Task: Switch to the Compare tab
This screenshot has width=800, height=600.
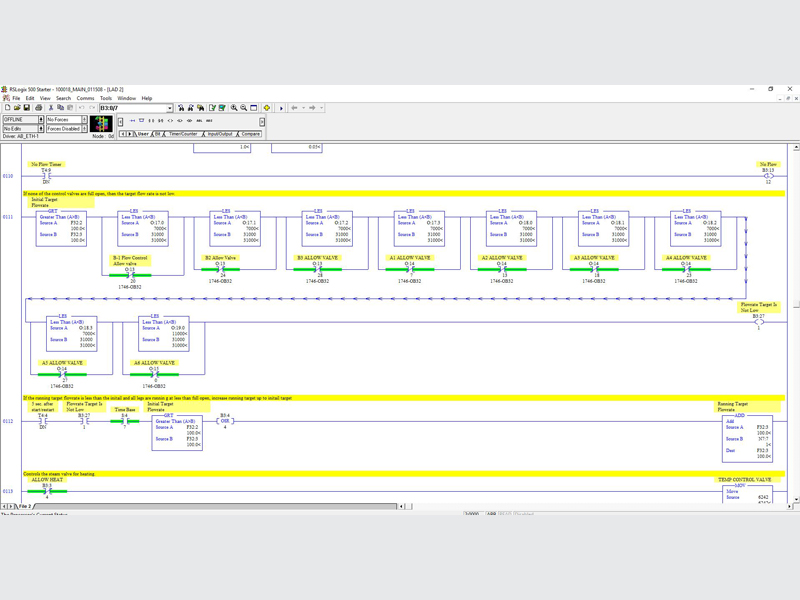Action: click(x=250, y=134)
